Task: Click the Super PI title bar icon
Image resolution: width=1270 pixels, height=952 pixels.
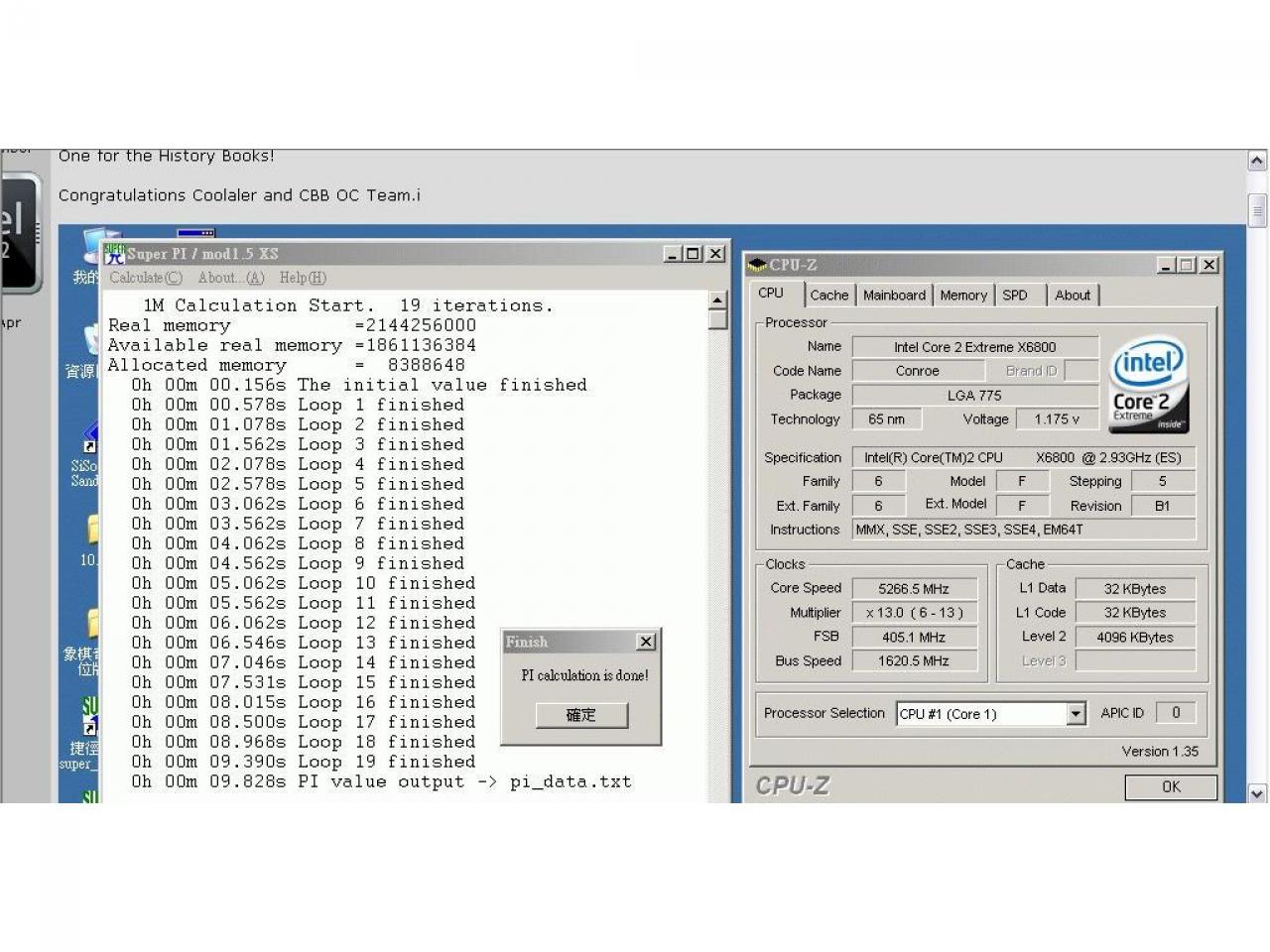Action: point(114,253)
